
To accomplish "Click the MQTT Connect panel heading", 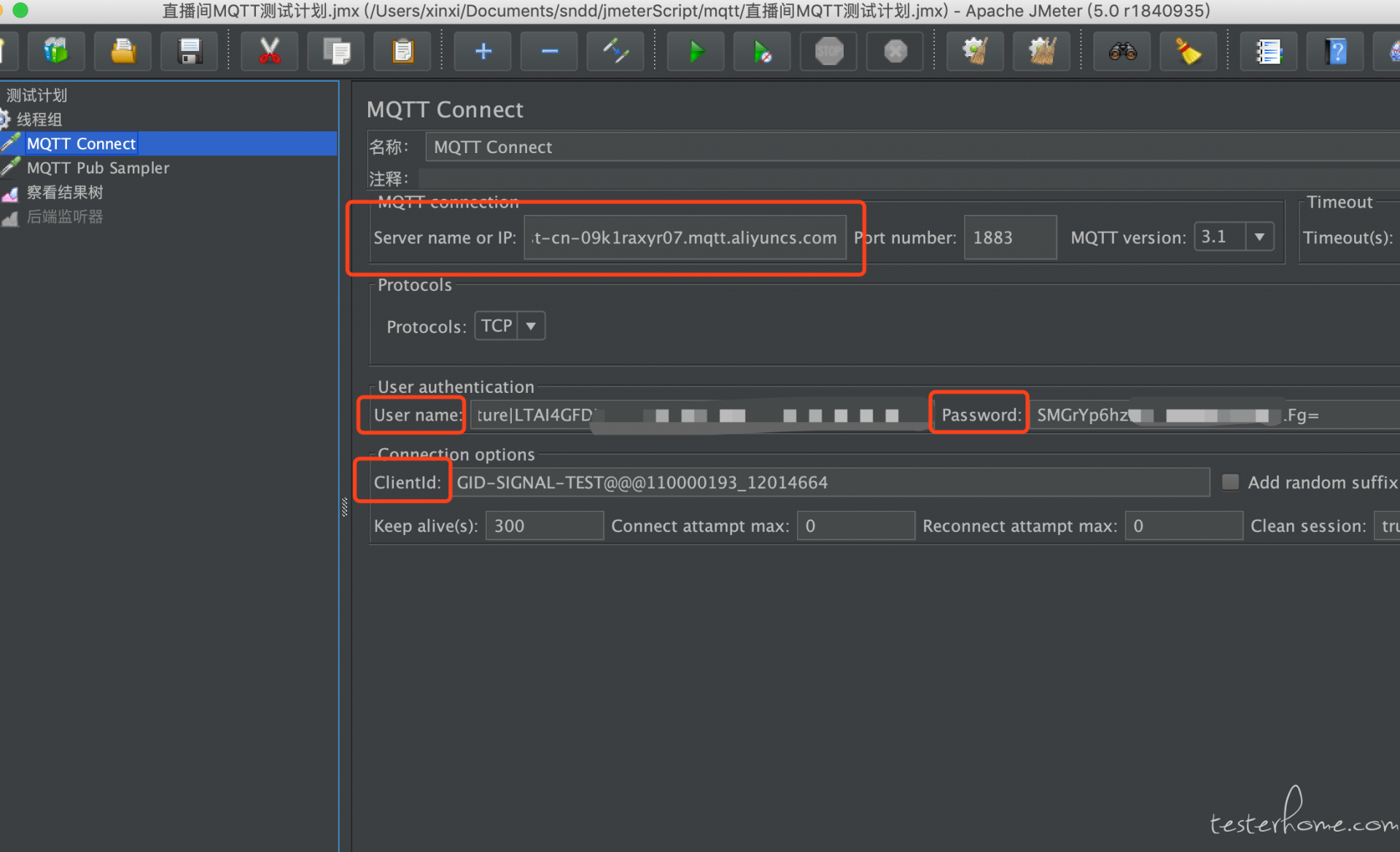I will pos(445,110).
